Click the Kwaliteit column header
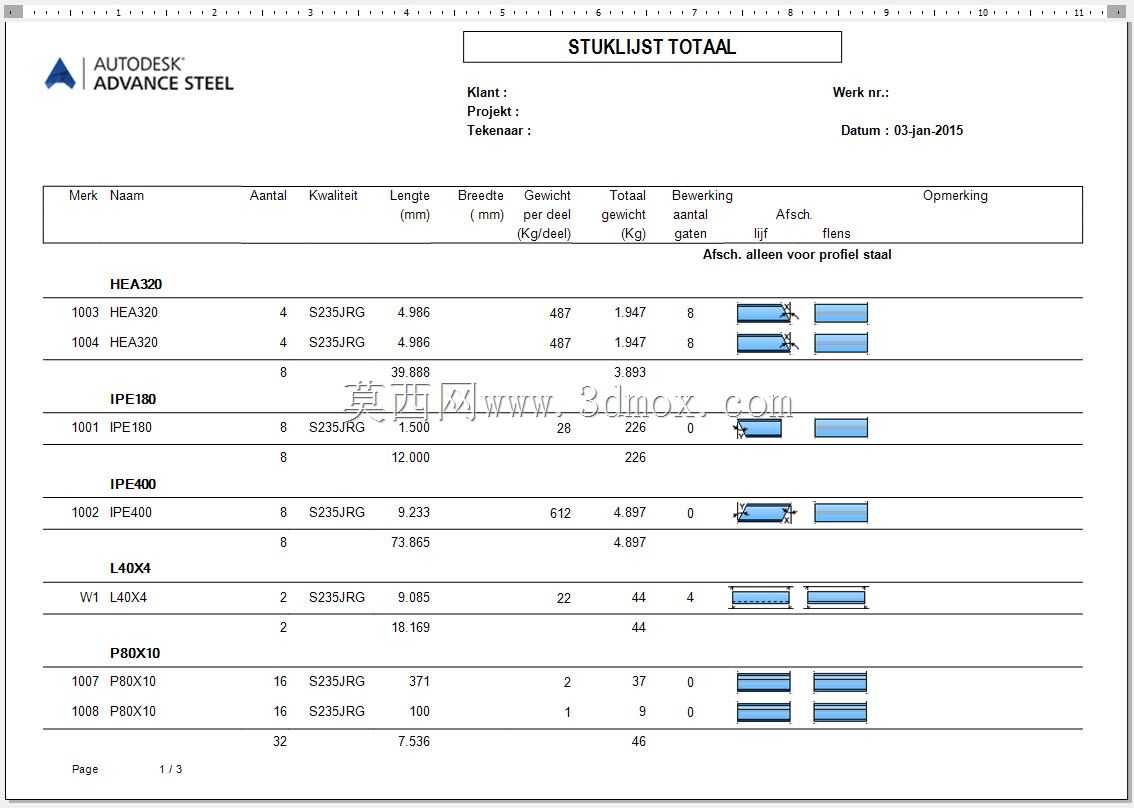 pyautogui.click(x=333, y=195)
